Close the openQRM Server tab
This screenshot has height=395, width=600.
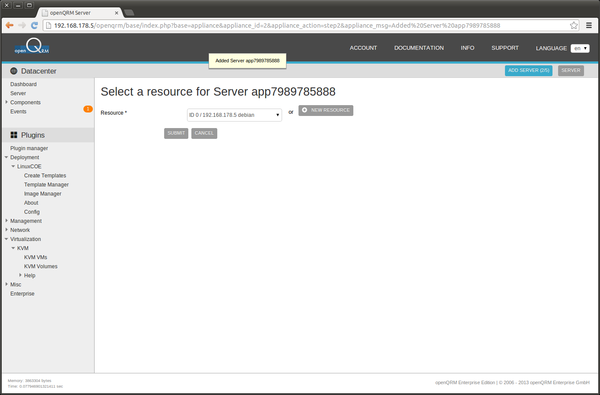tap(117, 13)
